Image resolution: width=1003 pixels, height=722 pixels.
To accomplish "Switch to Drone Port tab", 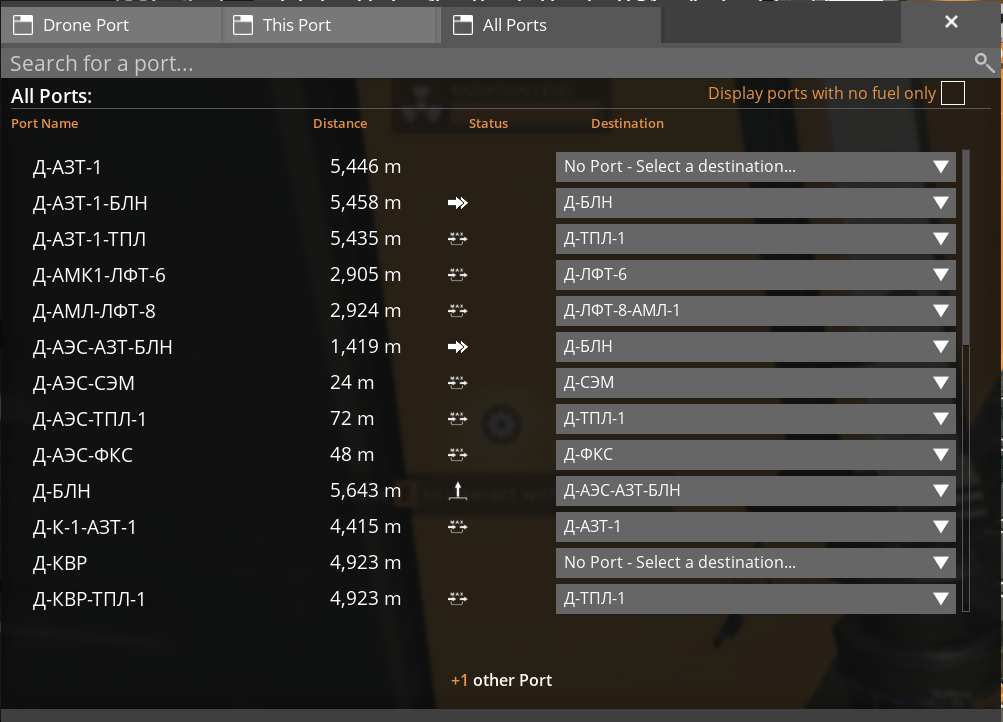I will pos(111,25).
